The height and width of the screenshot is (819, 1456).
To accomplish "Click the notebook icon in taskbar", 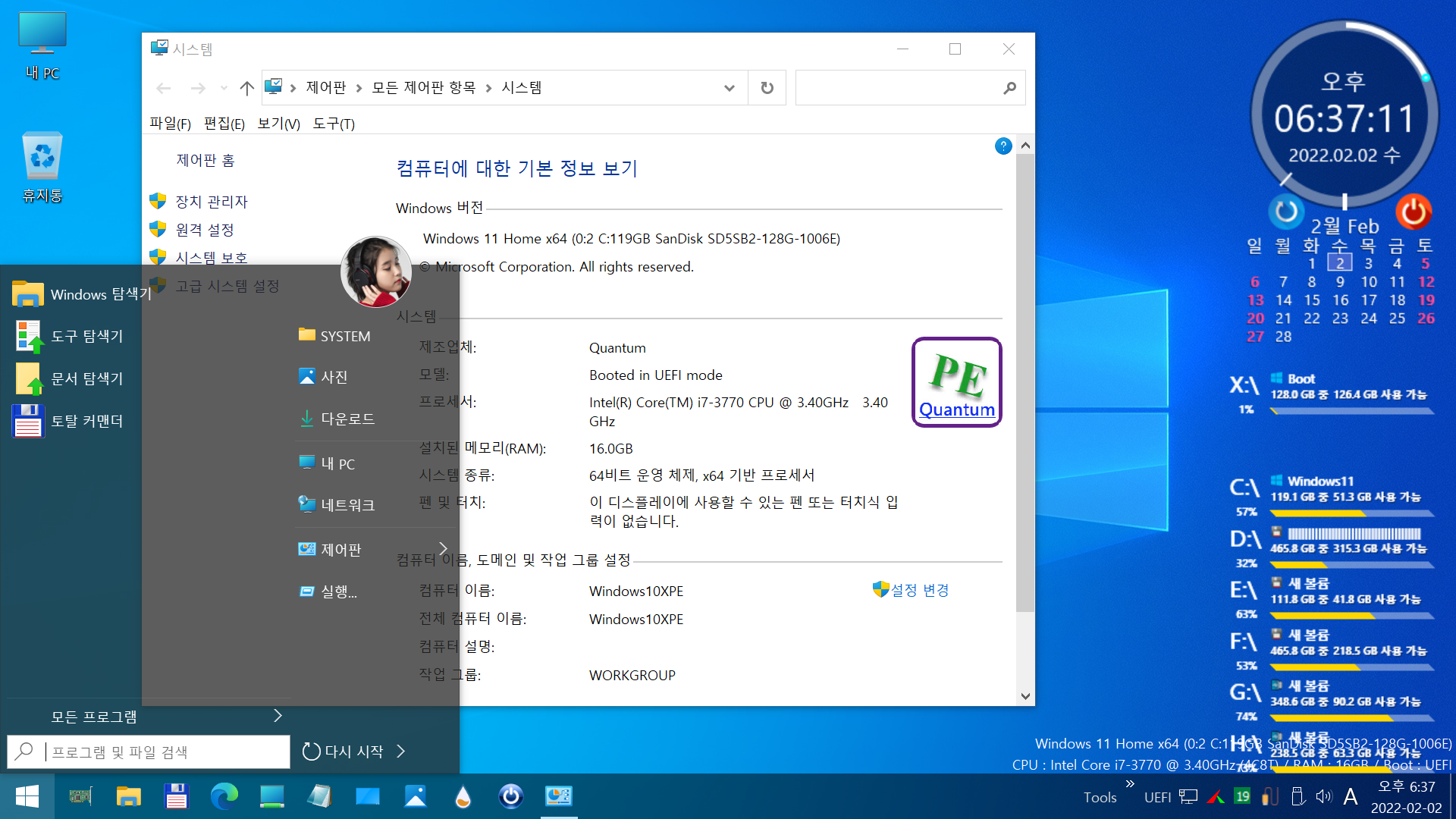I will click(x=319, y=796).
